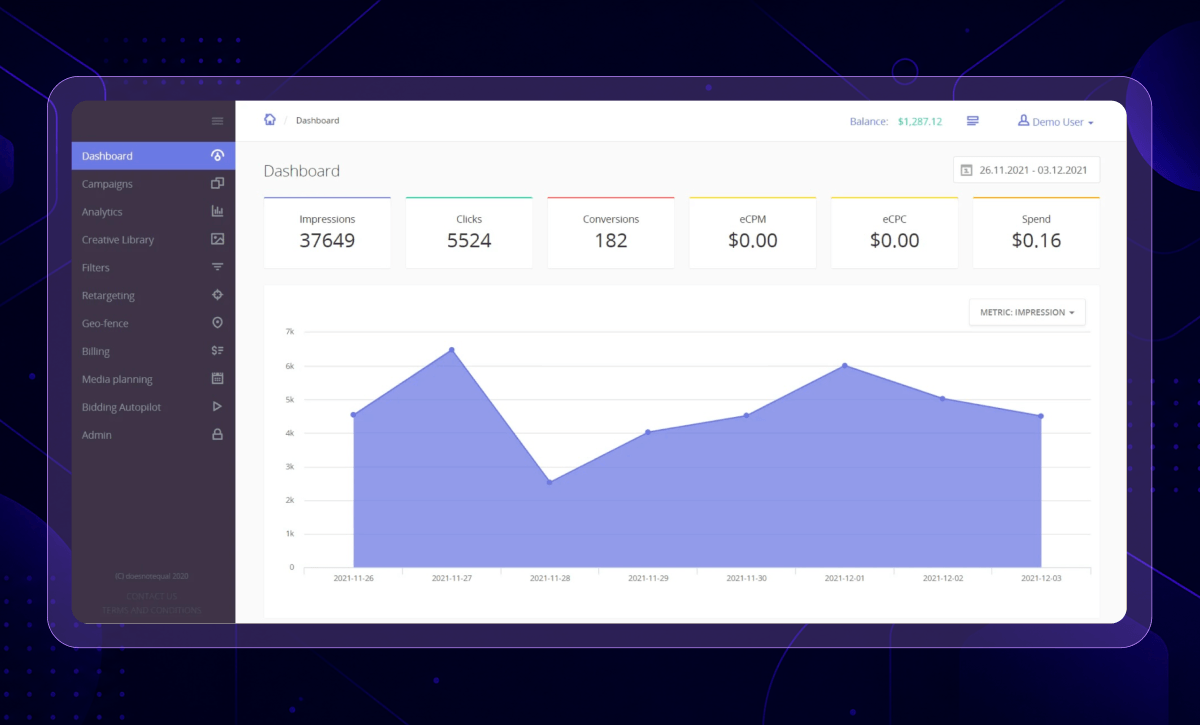Image resolution: width=1200 pixels, height=725 pixels.
Task: Select the Conversions 182 stat card
Action: tap(611, 233)
